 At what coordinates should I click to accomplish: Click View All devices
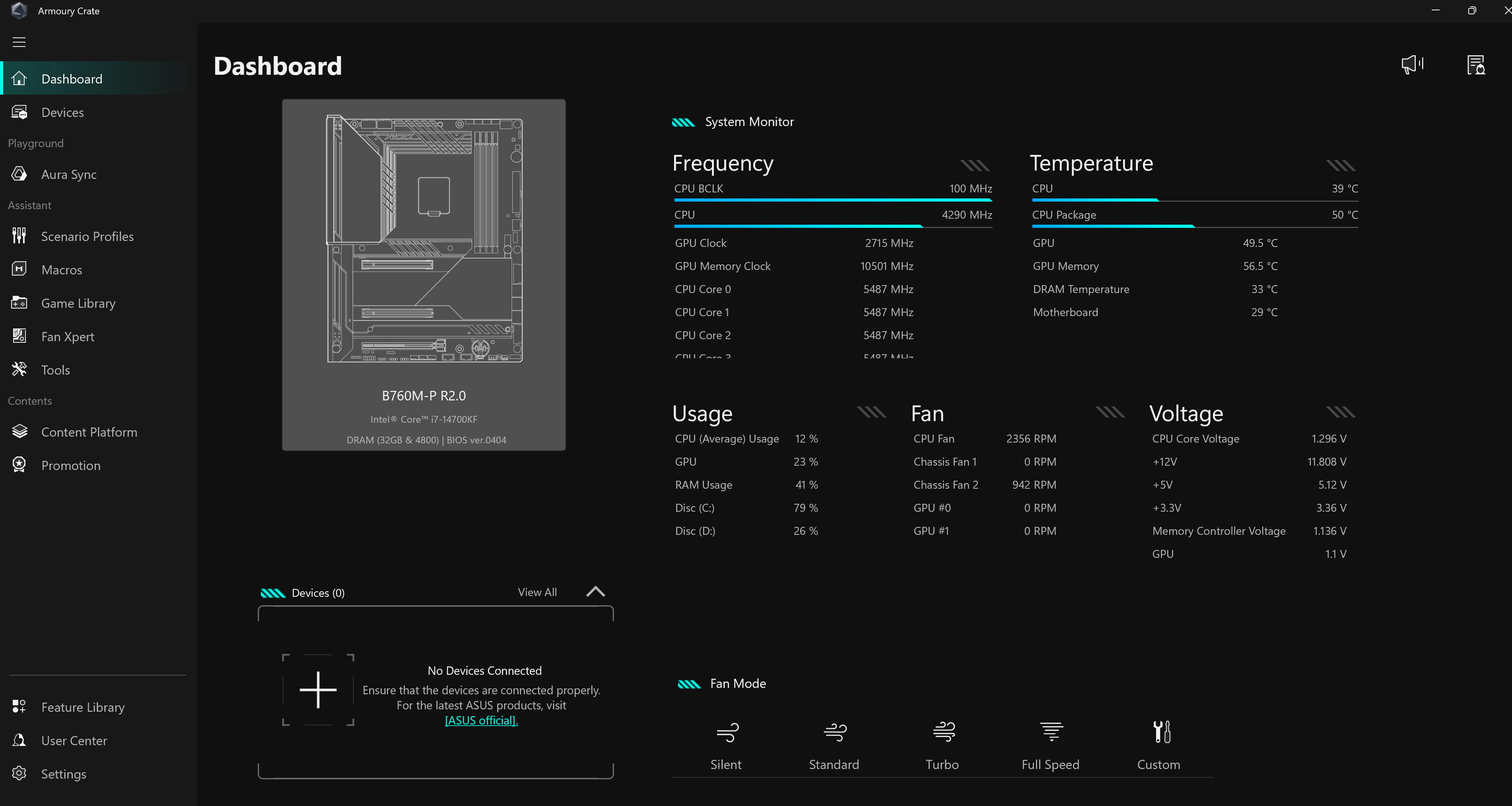tap(537, 592)
